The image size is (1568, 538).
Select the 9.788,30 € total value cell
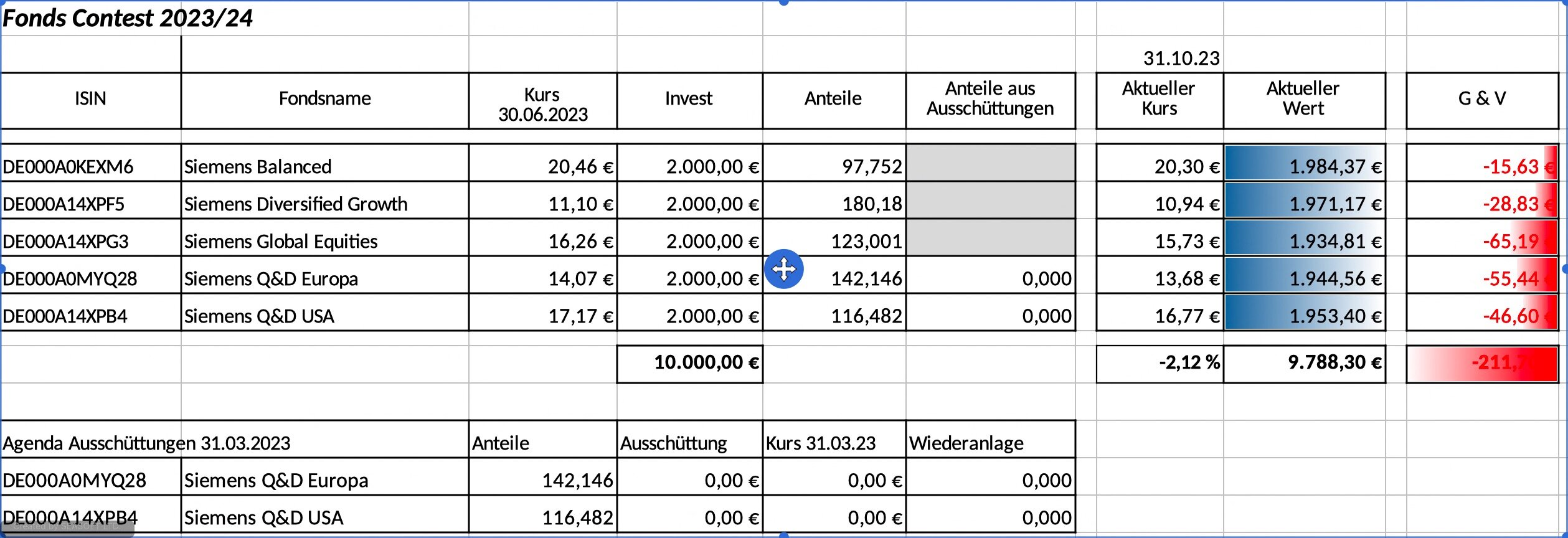click(1304, 362)
